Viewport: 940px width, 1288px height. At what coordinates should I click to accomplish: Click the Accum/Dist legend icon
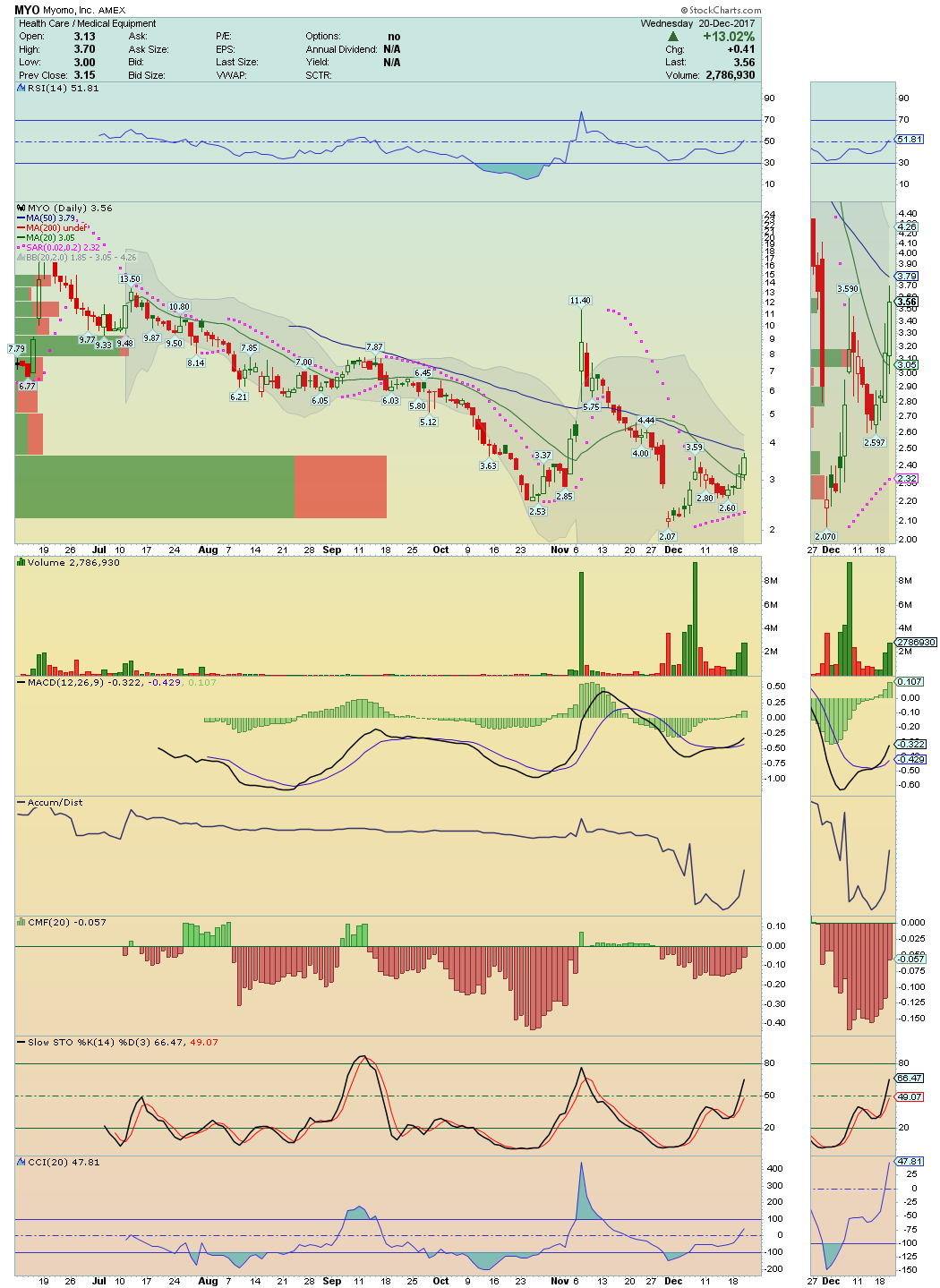pyautogui.click(x=21, y=802)
